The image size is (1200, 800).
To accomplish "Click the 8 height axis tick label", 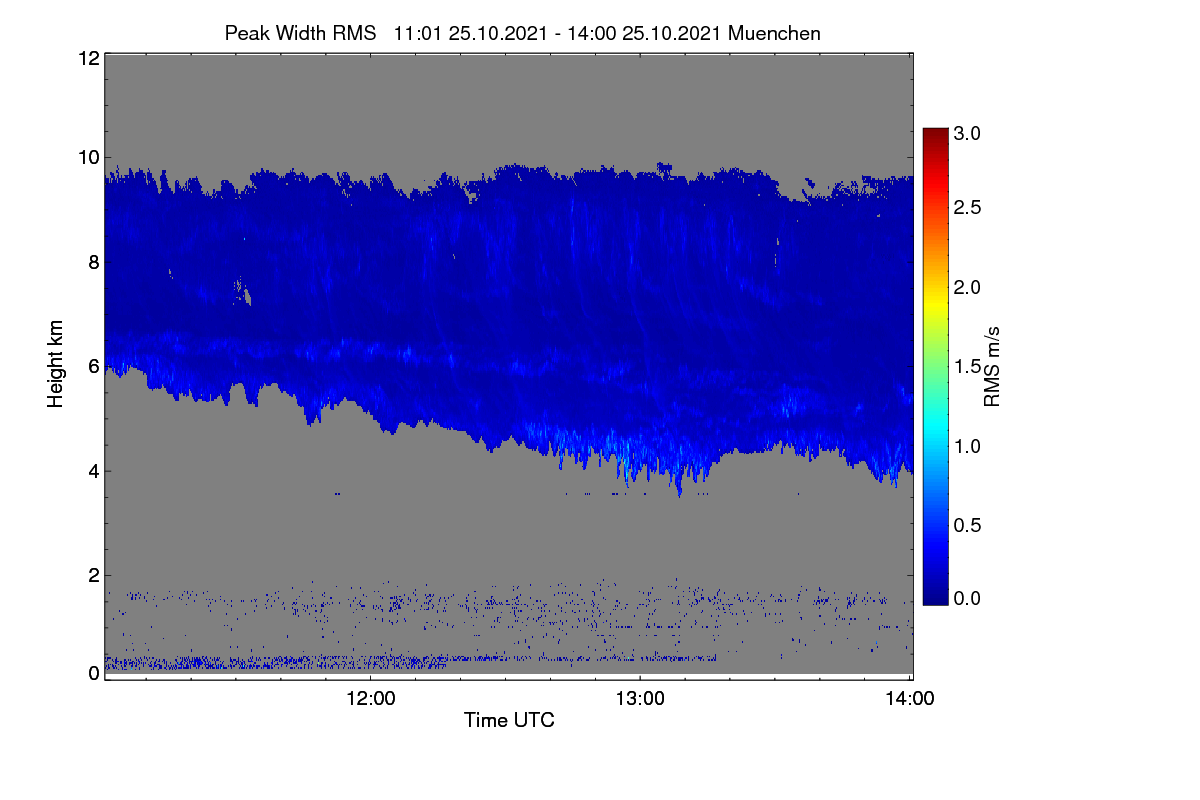I will [x=93, y=262].
